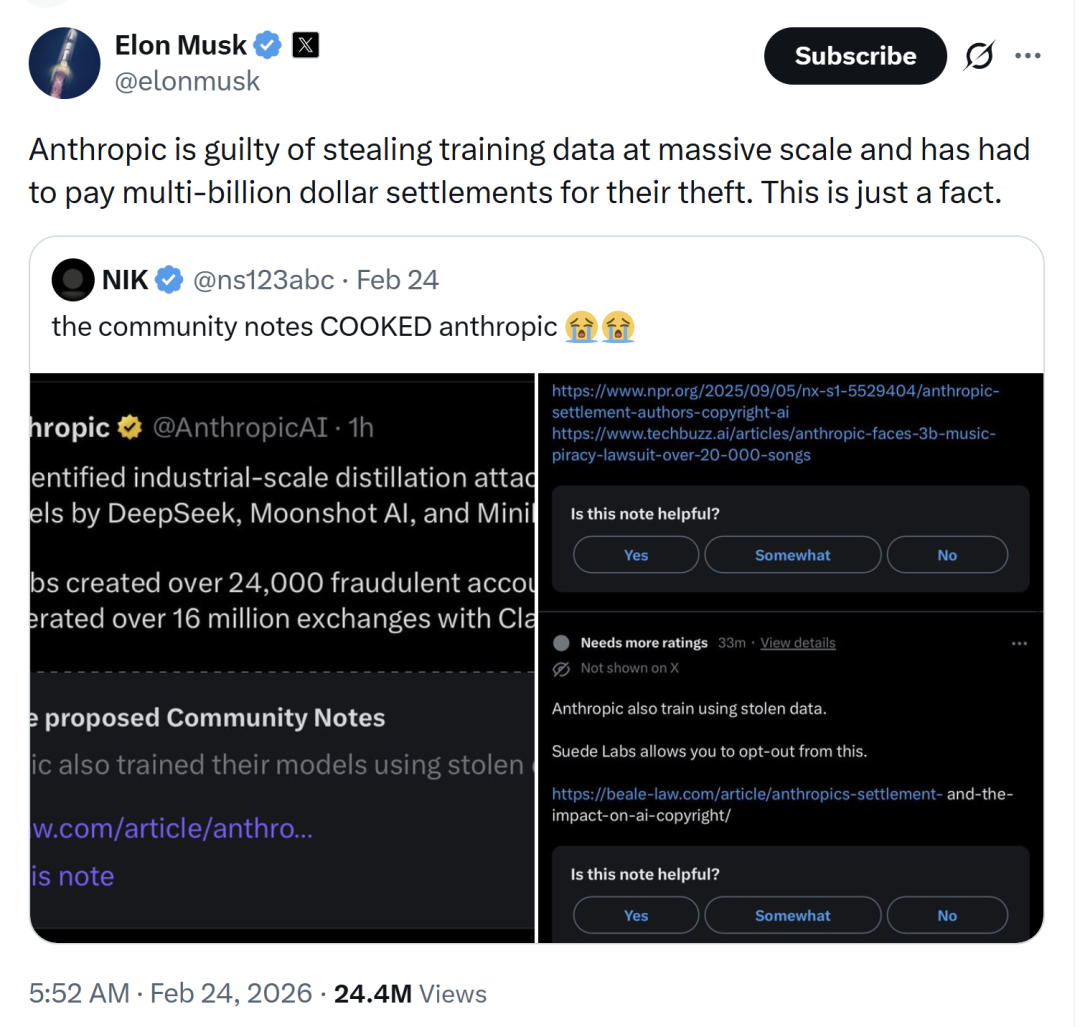The width and height of the screenshot is (1080, 1027).
Task: Click Elon Musk's profile avatar
Action: (x=64, y=63)
